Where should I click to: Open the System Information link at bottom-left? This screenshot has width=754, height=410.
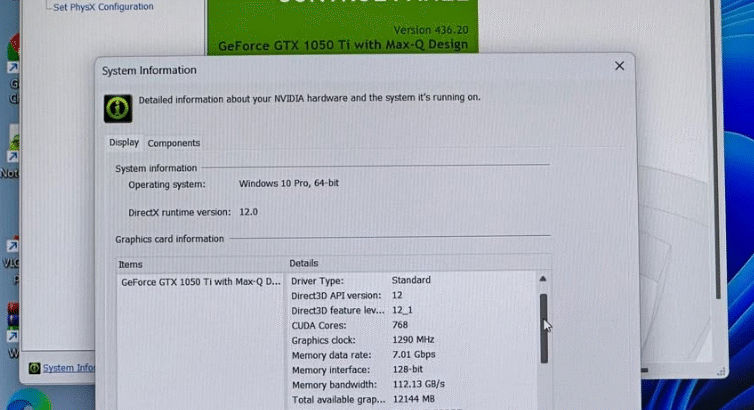coord(69,368)
